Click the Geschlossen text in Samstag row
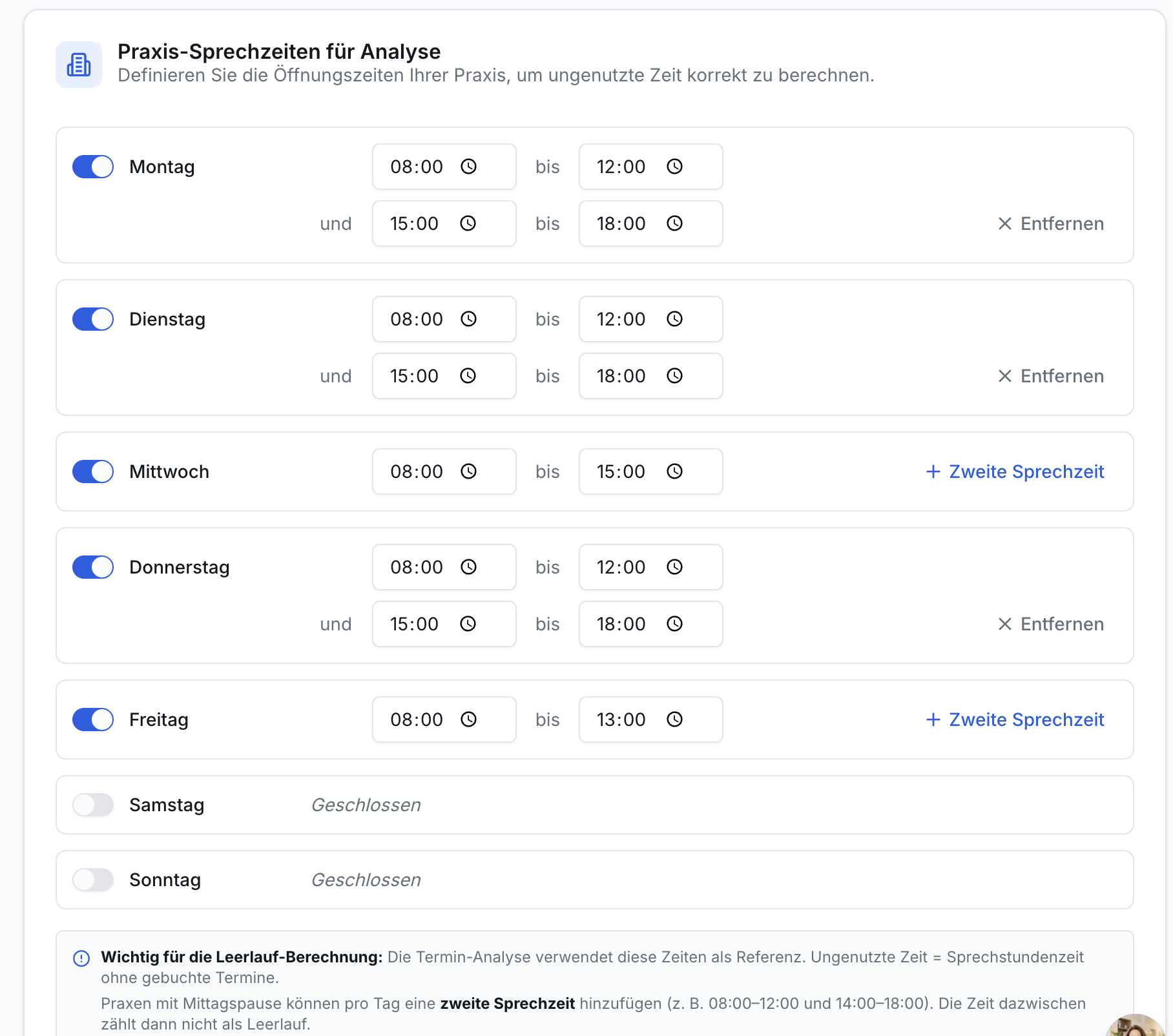The image size is (1173, 1036). [366, 805]
